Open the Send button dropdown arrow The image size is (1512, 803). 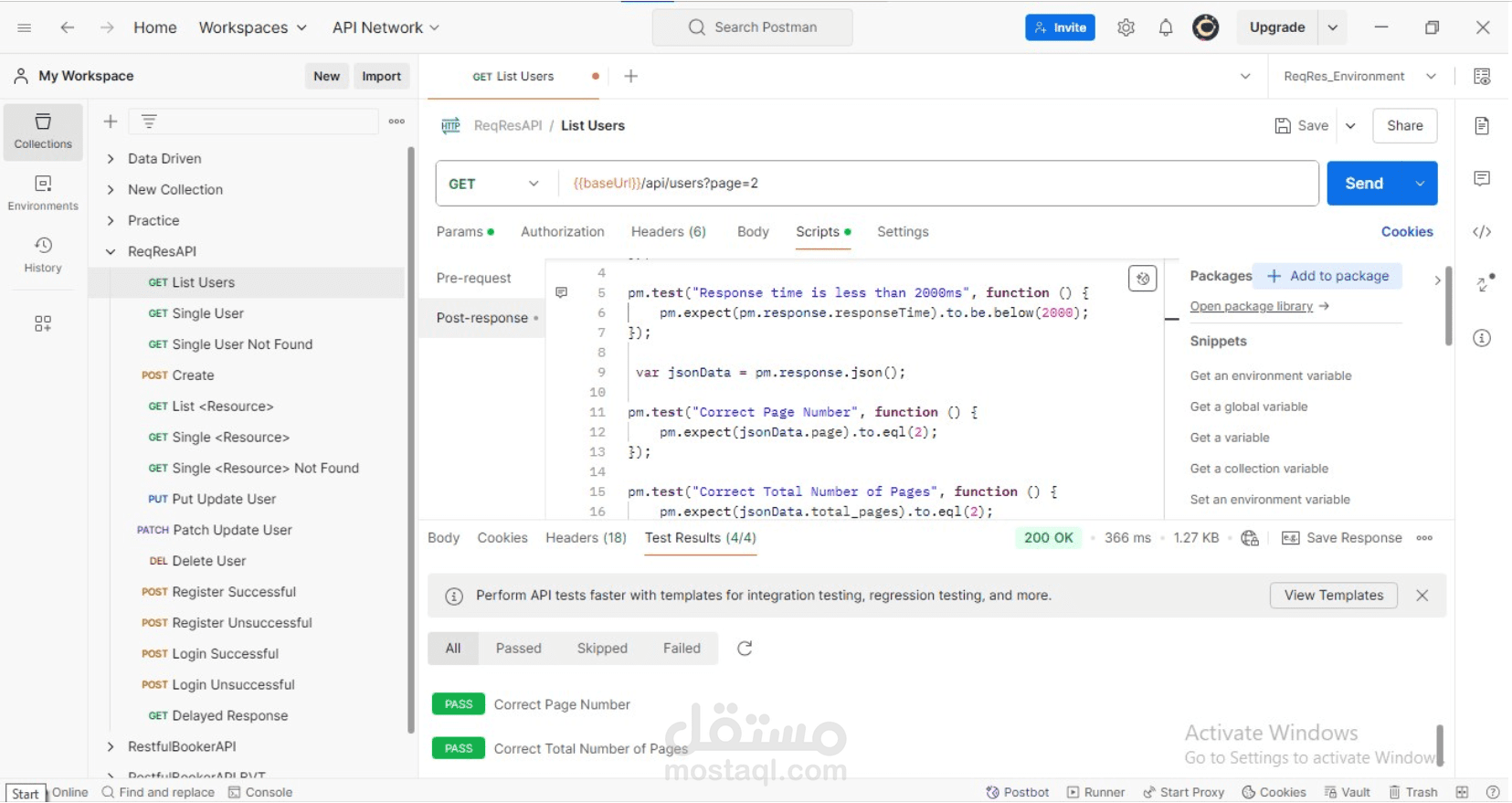1420,184
